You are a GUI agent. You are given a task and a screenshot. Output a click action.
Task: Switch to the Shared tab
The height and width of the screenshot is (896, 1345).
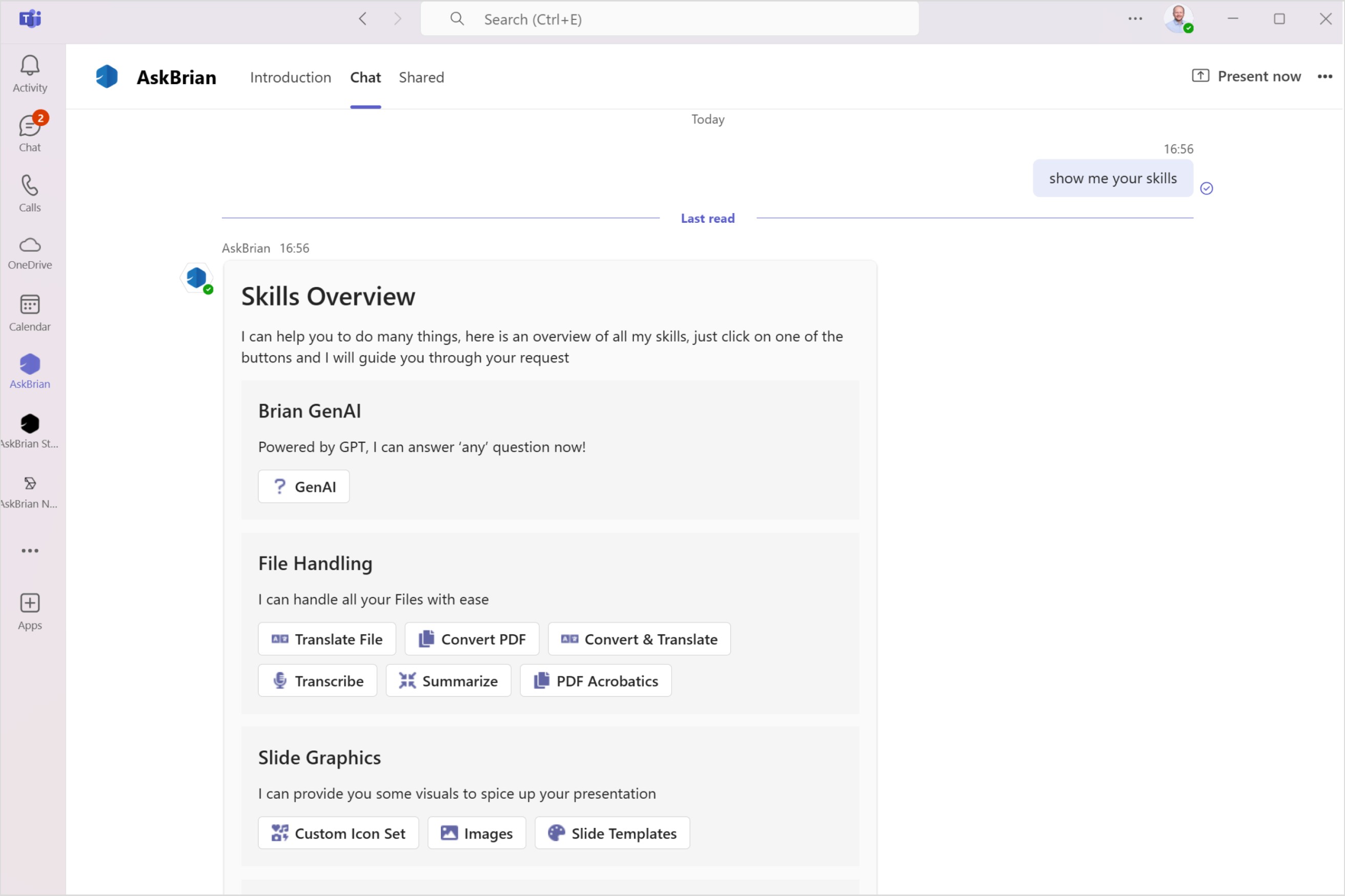[421, 77]
